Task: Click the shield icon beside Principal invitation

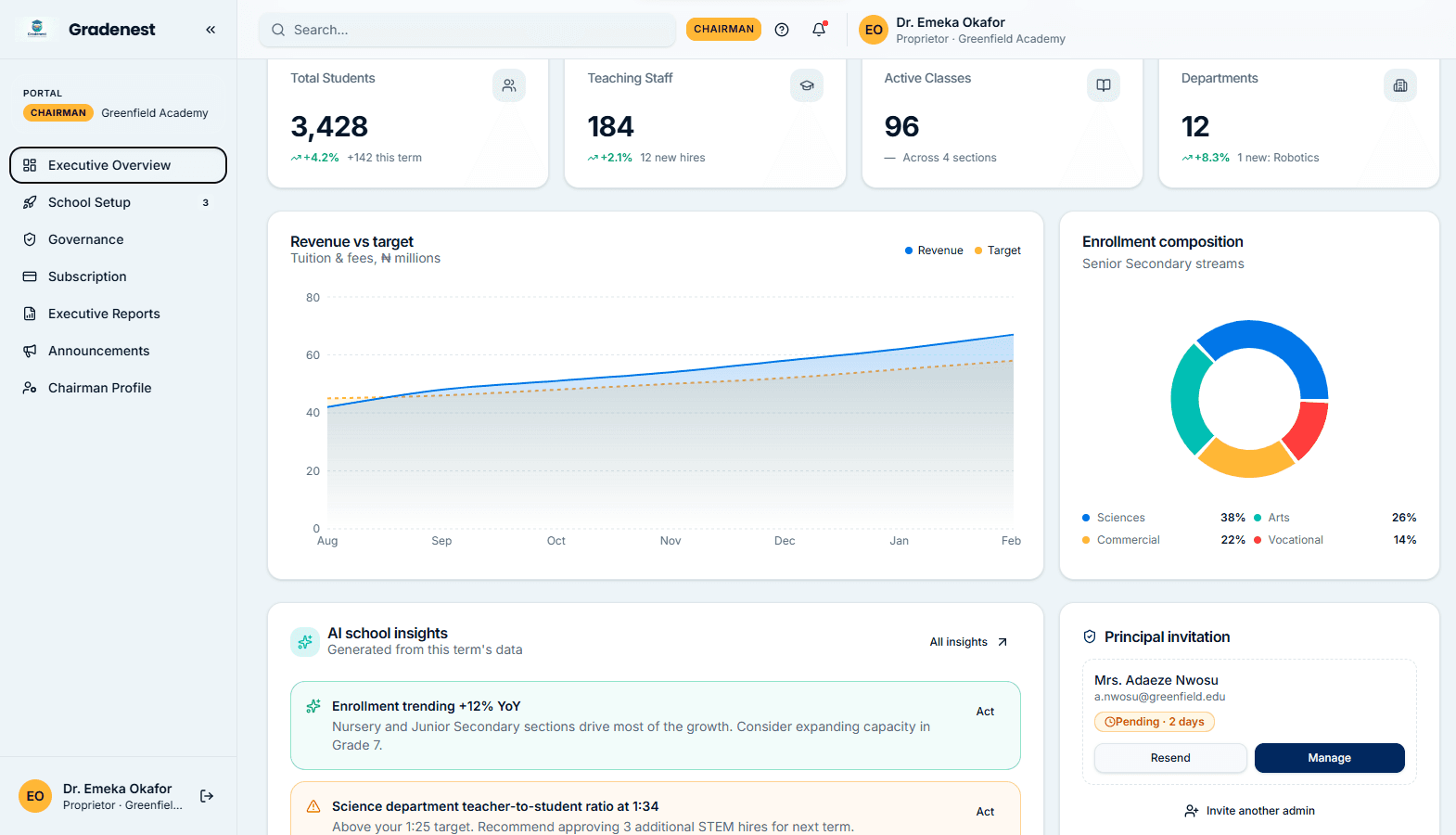Action: coord(1090,636)
